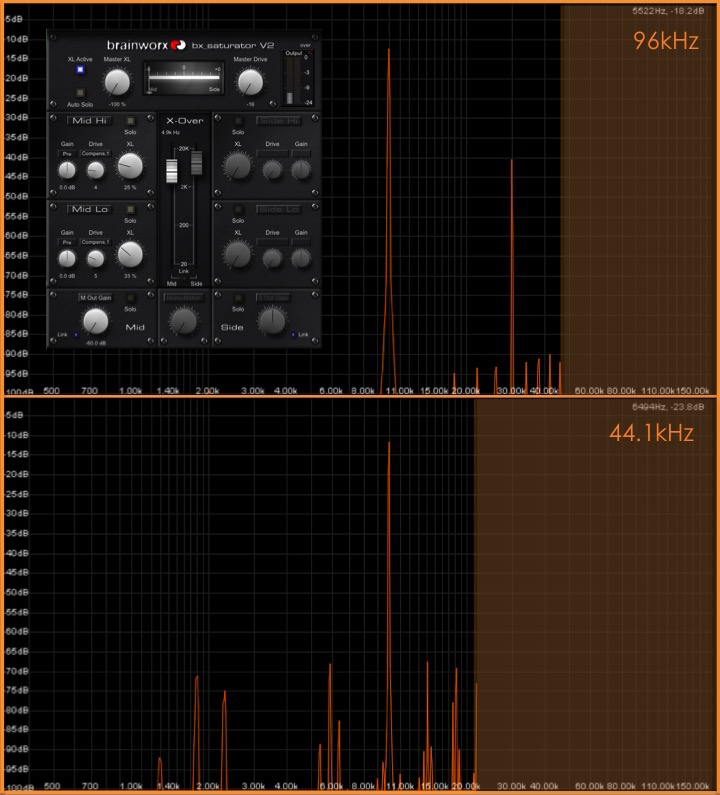Click the Side Lo Drive knob
The height and width of the screenshot is (795, 720).
coord(272,259)
